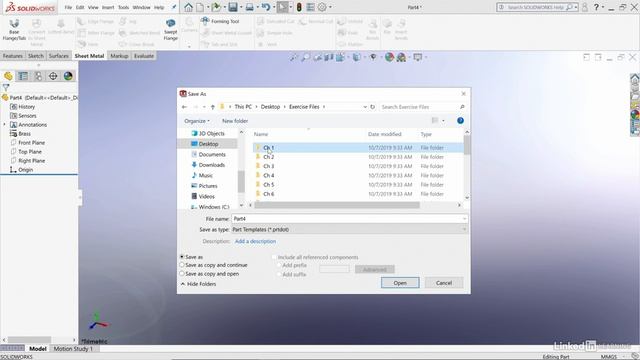The width and height of the screenshot is (640, 360).
Task: Select Save as copy and open option
Action: pos(182,274)
